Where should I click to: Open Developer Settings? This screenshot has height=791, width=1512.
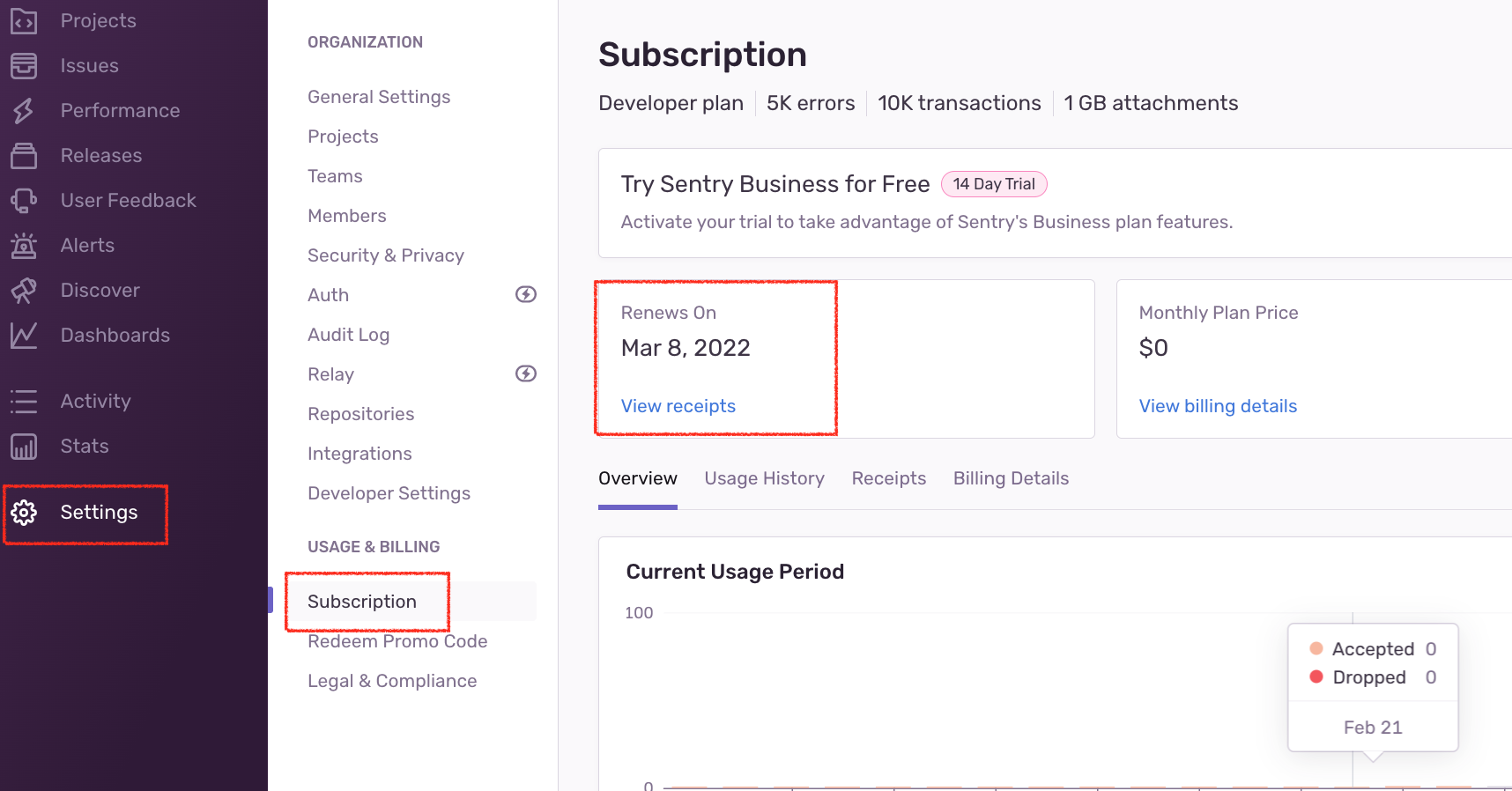(389, 493)
